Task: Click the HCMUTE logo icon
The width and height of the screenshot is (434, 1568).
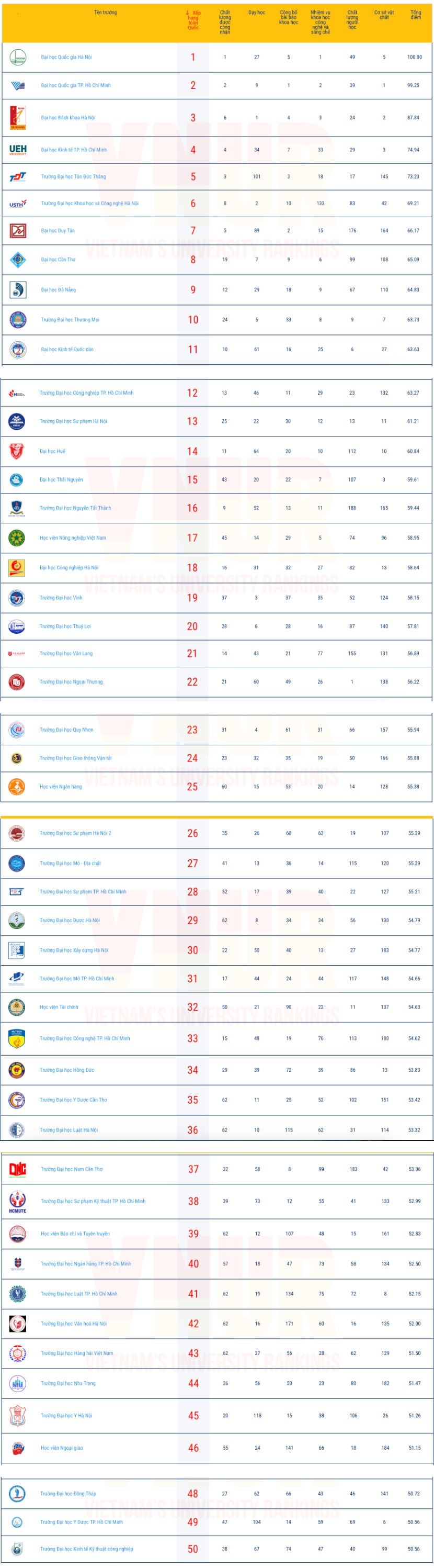Action: coord(18,1202)
